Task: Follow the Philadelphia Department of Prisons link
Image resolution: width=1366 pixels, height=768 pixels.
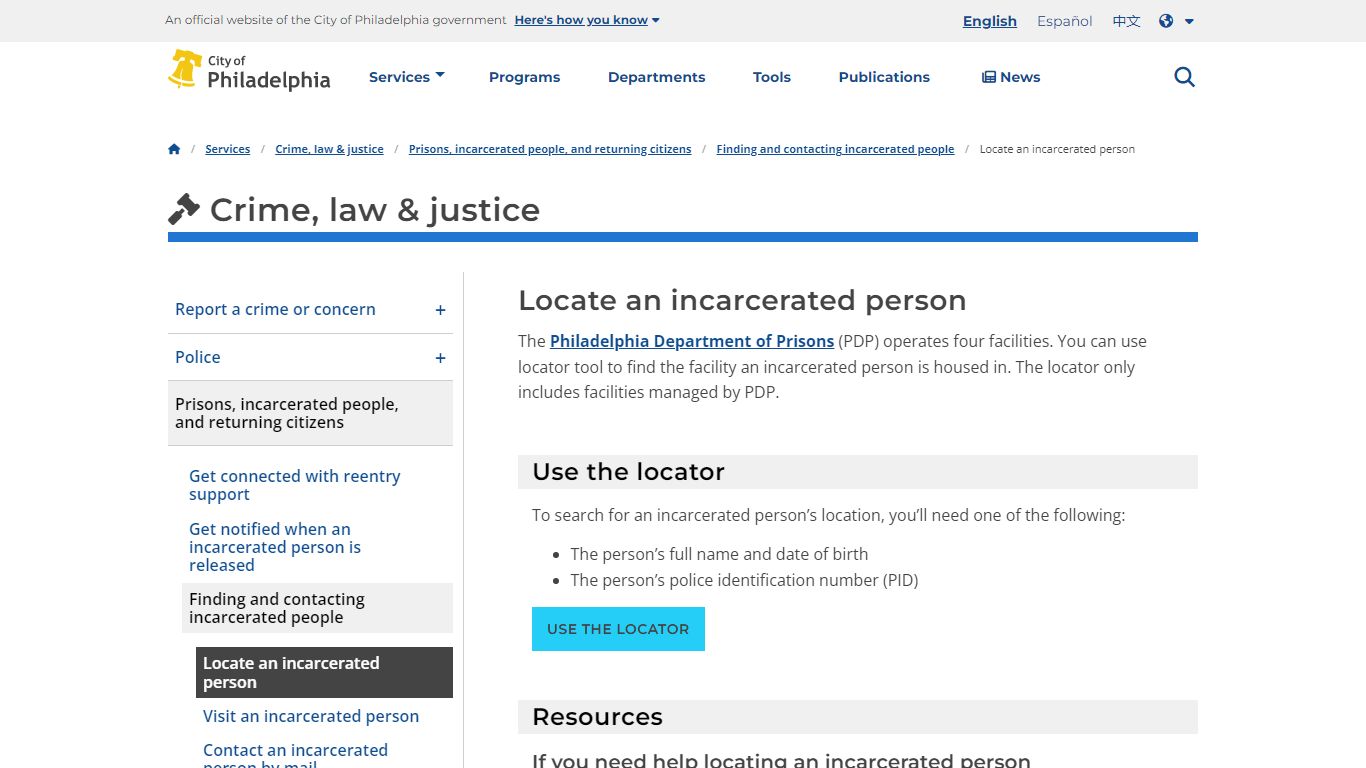Action: [691, 341]
